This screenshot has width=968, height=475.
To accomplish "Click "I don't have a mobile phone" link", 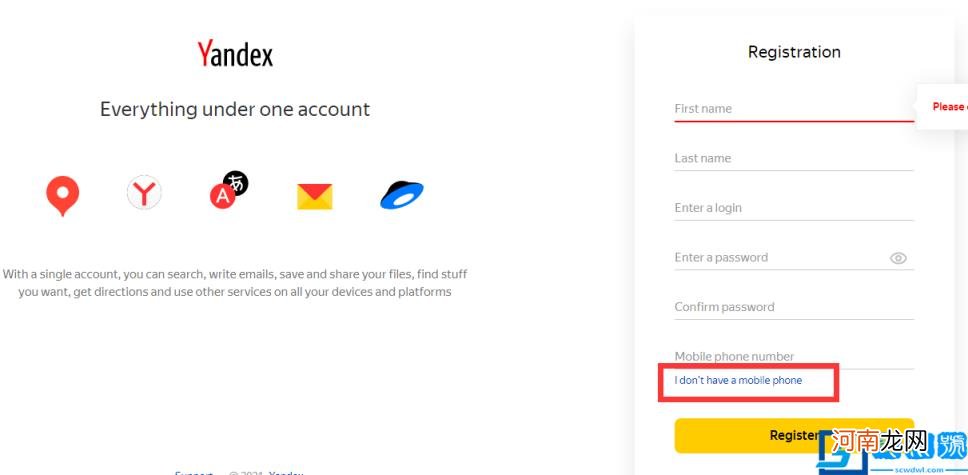I will click(x=738, y=381).
